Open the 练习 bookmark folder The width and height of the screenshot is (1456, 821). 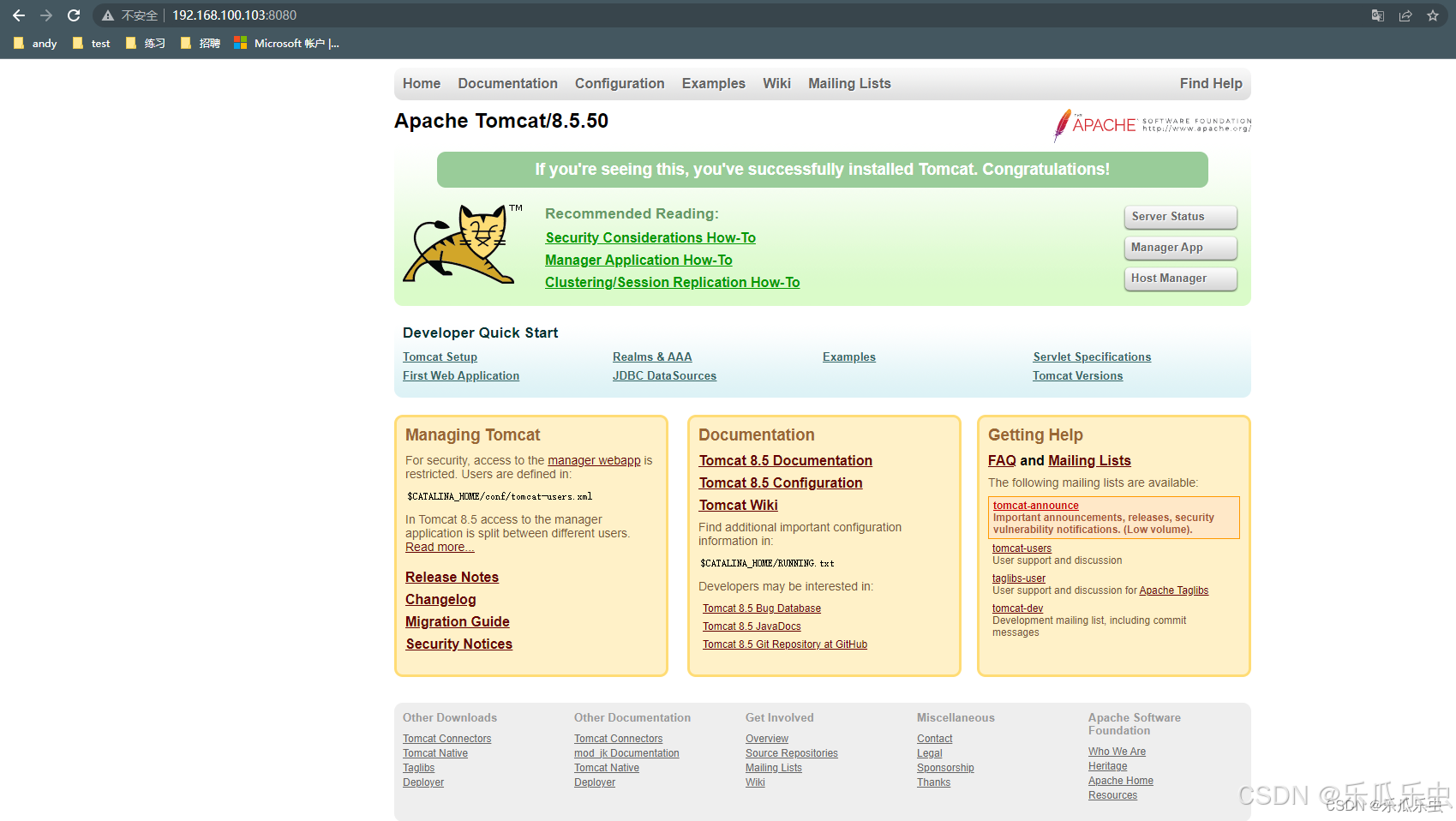point(145,43)
